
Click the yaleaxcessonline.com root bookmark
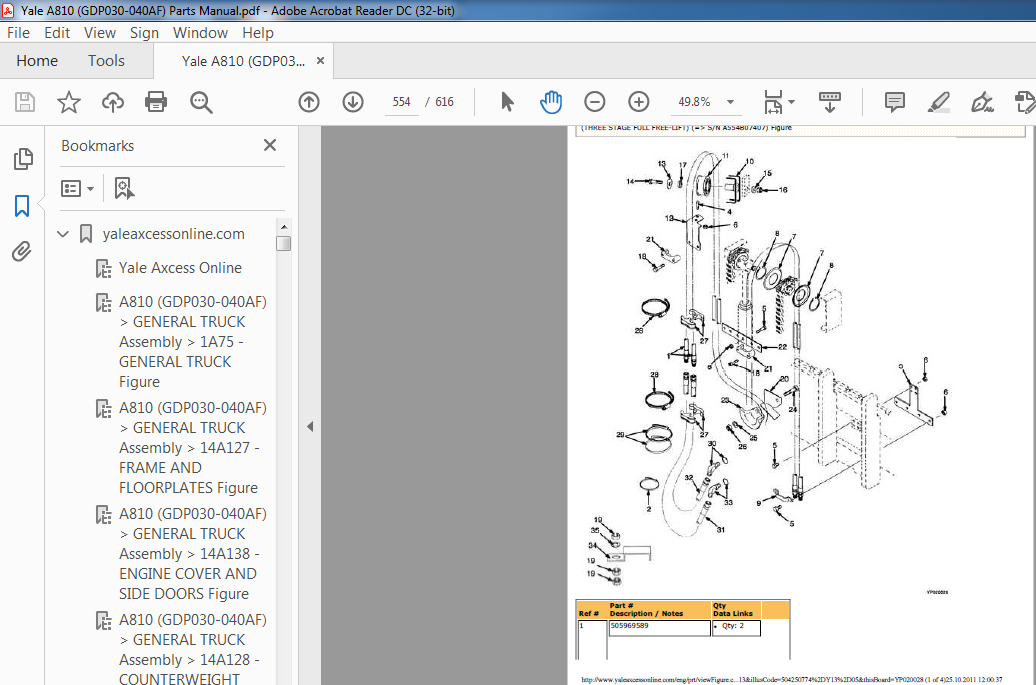(x=174, y=234)
